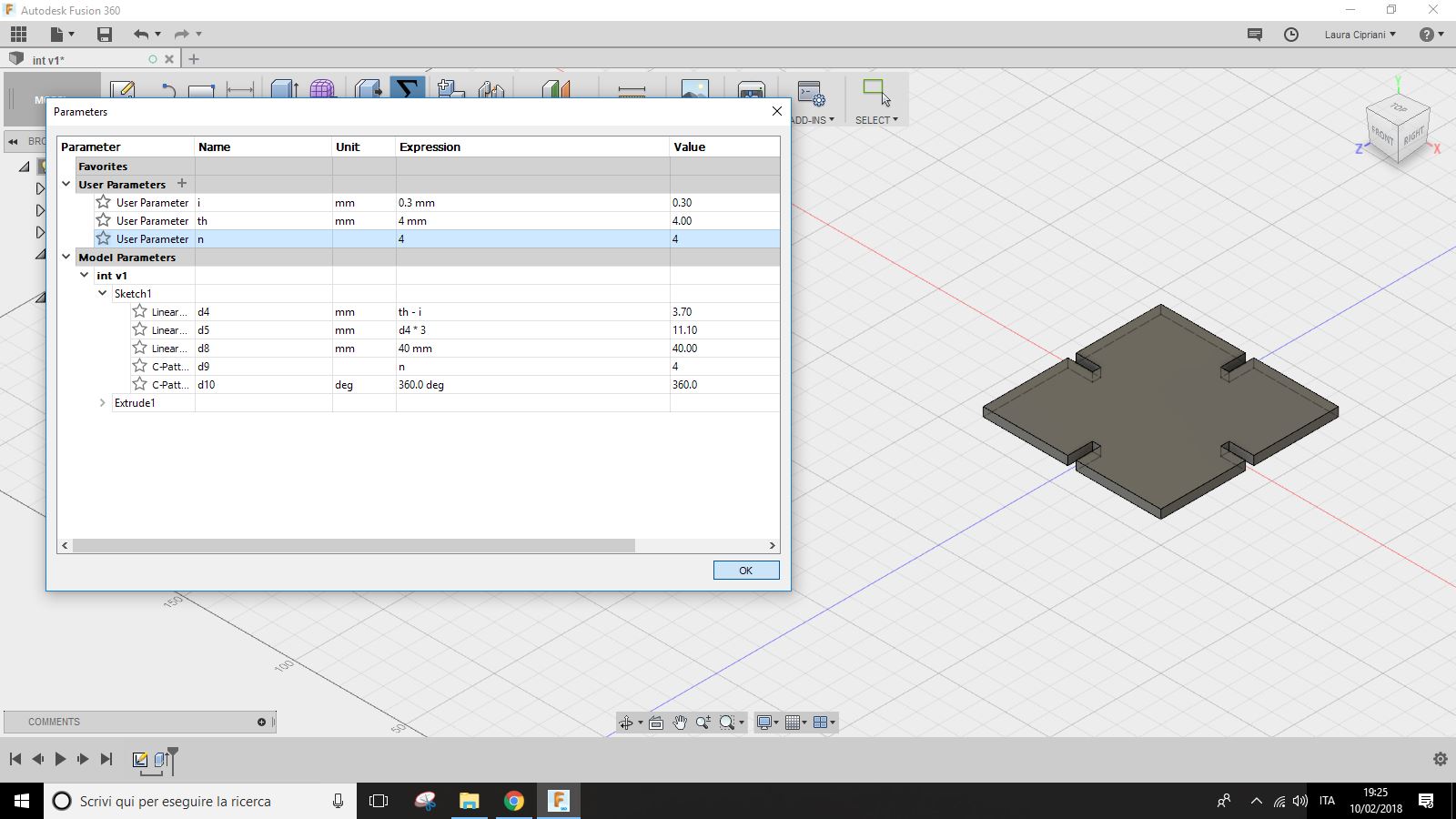Edit expression 4 mm of parameter th
Viewport: 1456px width, 819px height.
pyautogui.click(x=532, y=220)
